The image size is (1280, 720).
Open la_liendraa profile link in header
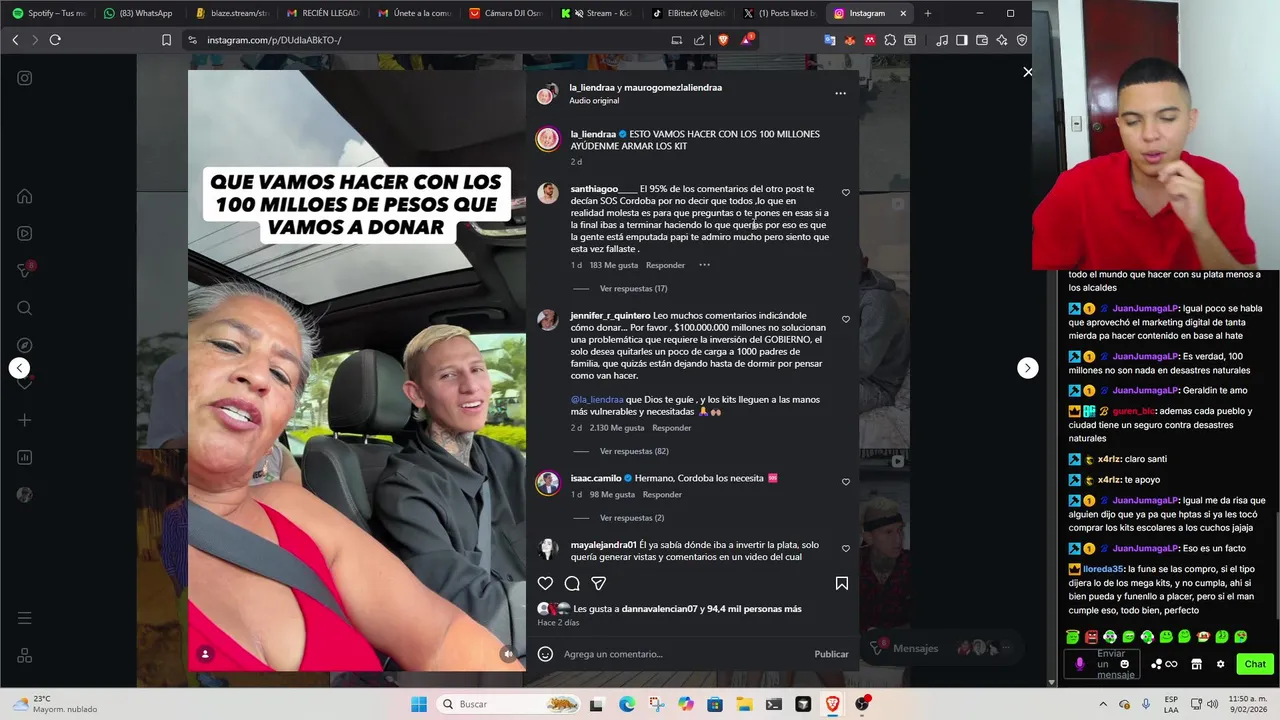pyautogui.click(x=592, y=87)
